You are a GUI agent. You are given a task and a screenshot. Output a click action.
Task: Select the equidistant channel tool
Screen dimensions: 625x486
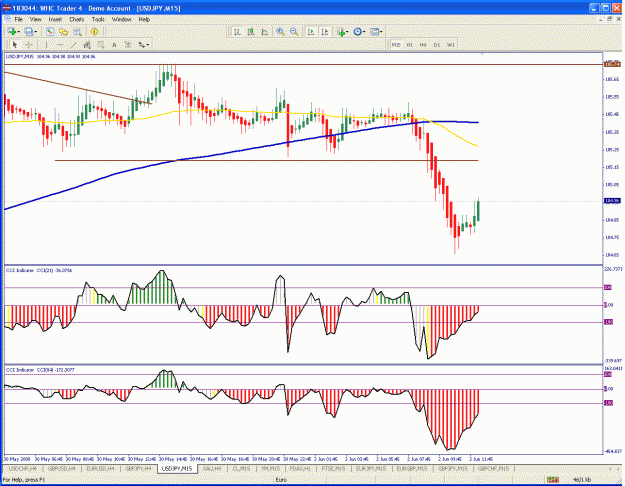click(87, 45)
